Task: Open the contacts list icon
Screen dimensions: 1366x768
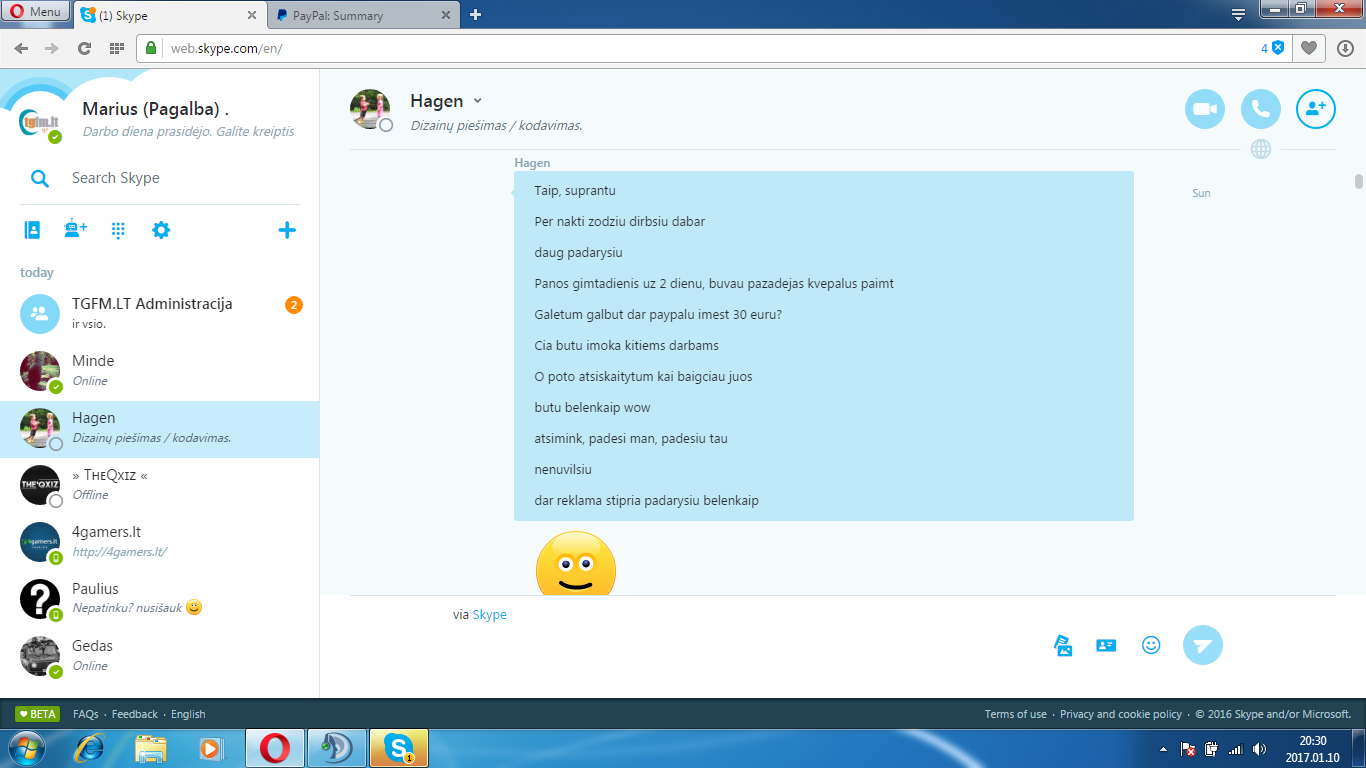Action: tap(32, 230)
